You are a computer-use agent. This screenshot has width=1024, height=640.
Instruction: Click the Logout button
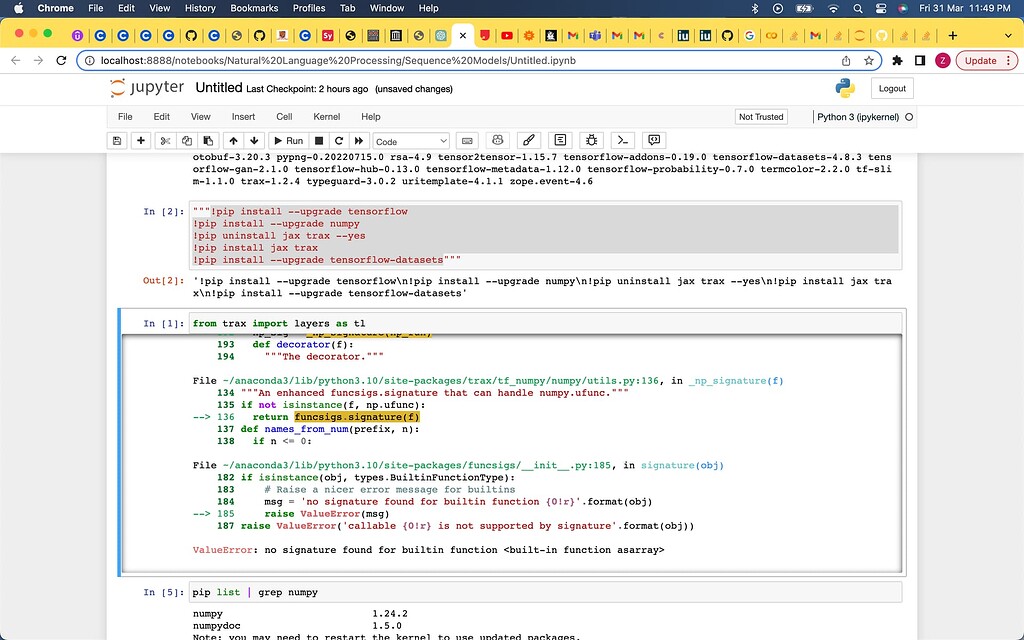pos(891,88)
